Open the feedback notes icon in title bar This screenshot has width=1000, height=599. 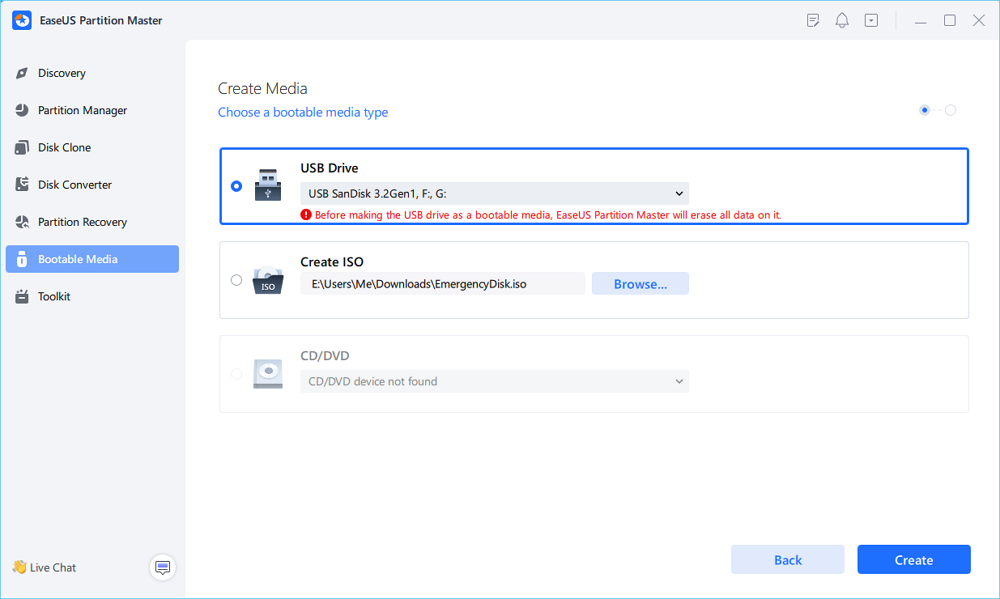(812, 20)
